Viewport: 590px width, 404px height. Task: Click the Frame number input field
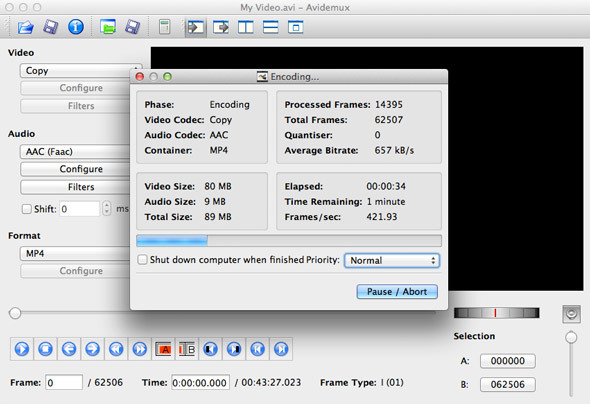tap(64, 383)
